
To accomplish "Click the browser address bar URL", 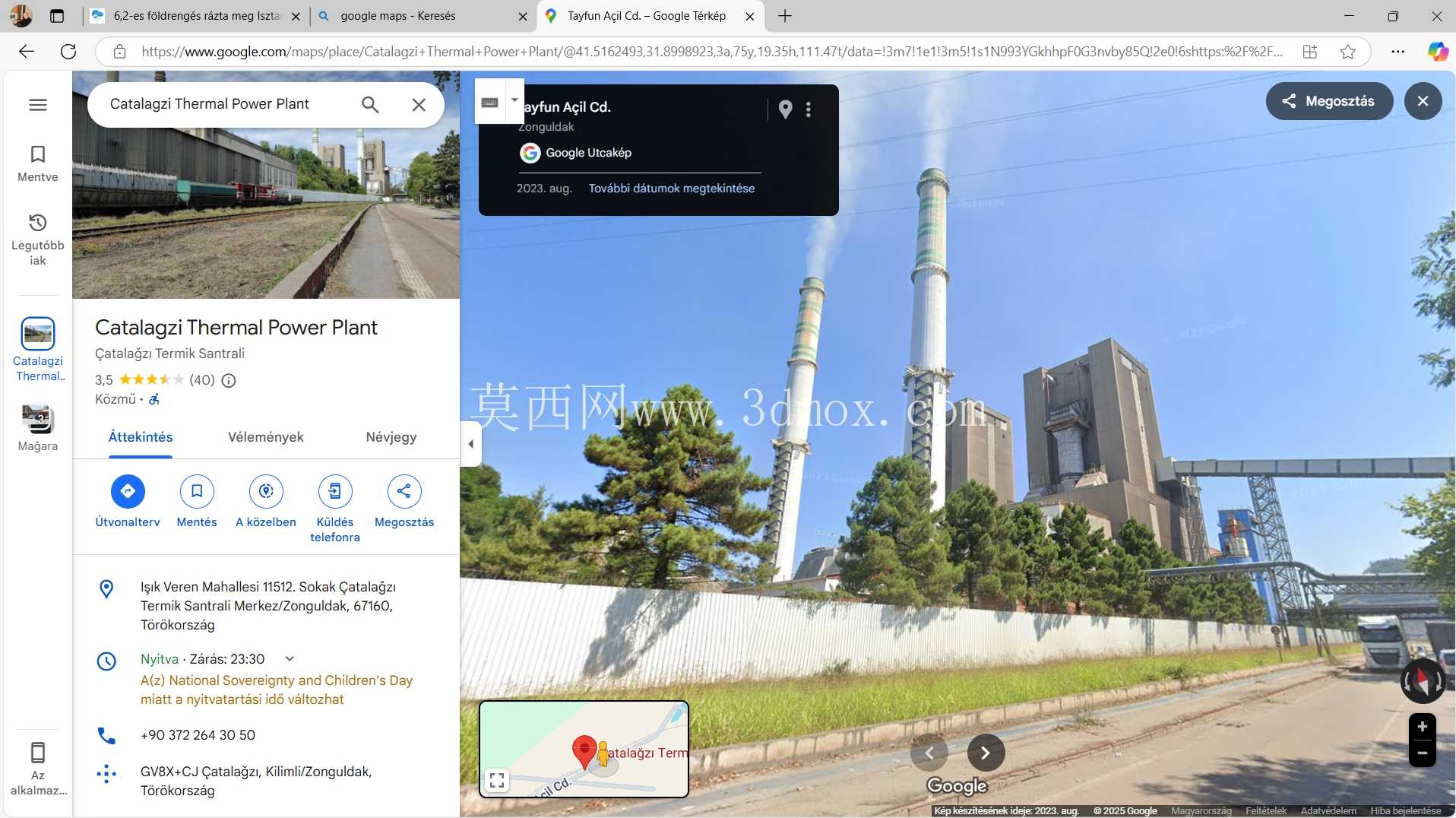I will (711, 52).
